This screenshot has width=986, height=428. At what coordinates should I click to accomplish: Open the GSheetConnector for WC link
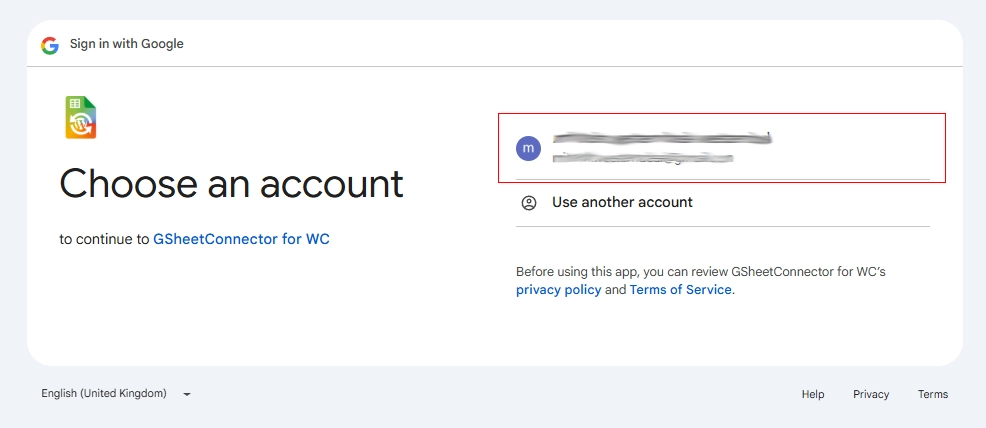coord(241,240)
